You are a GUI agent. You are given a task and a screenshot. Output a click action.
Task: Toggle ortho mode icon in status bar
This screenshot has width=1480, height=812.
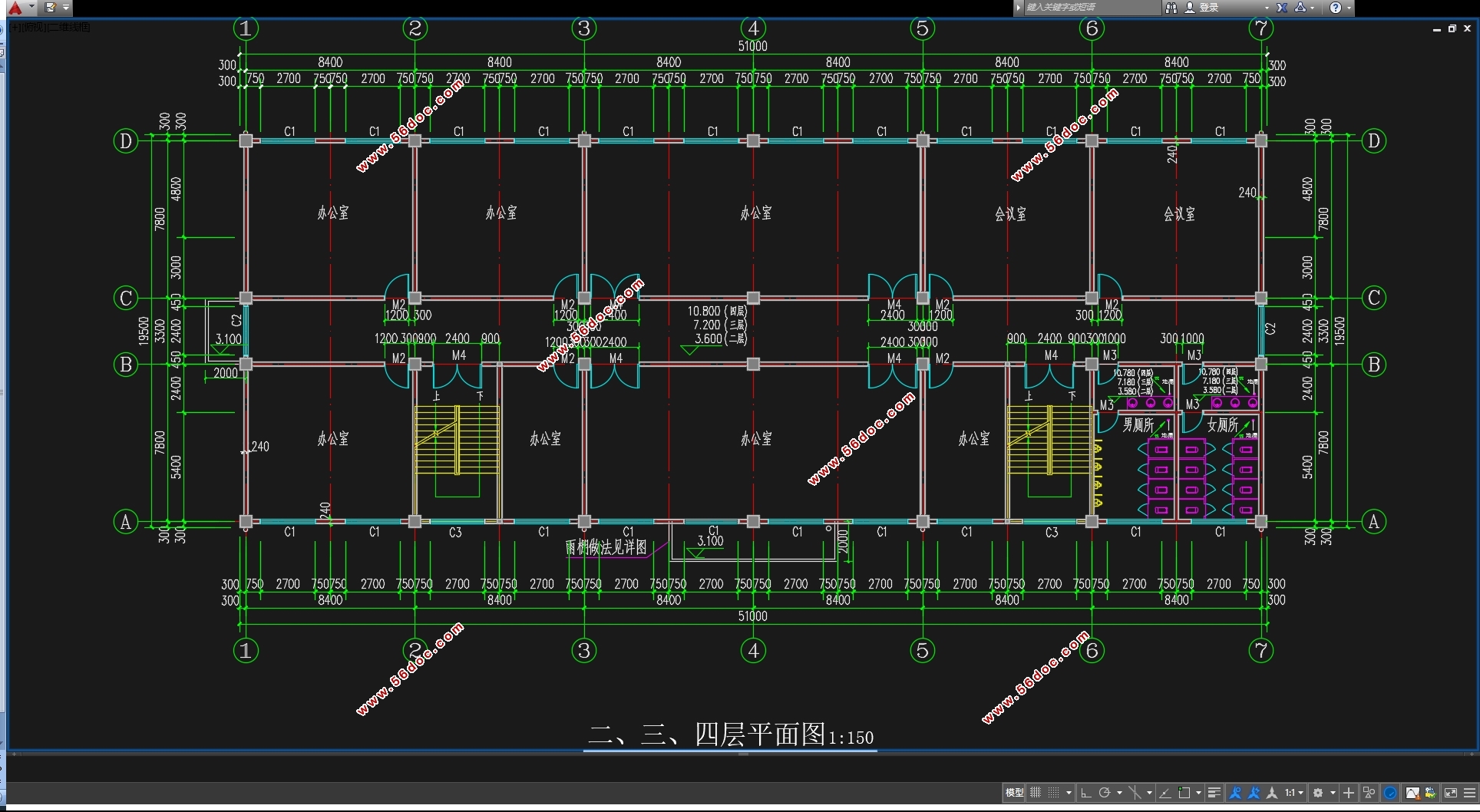coord(1086,793)
